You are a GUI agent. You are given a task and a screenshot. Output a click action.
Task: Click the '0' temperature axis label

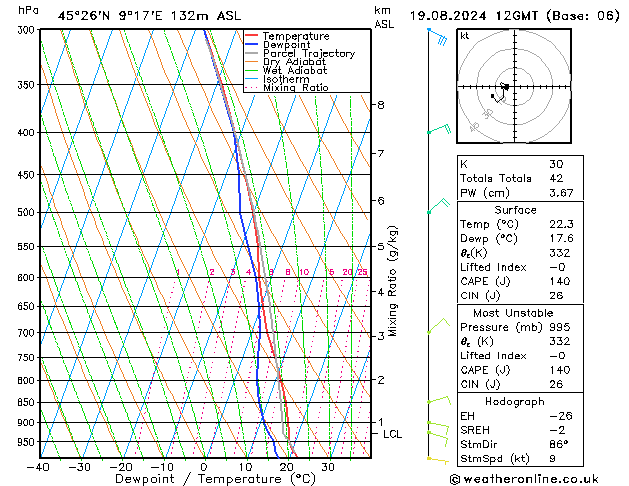coord(204,467)
